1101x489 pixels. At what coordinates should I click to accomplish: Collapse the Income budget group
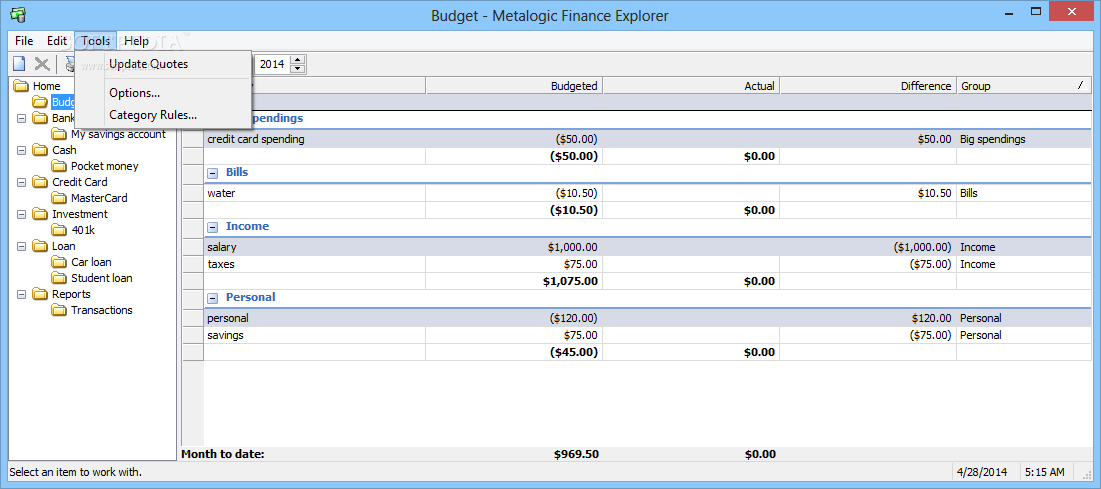(x=213, y=227)
